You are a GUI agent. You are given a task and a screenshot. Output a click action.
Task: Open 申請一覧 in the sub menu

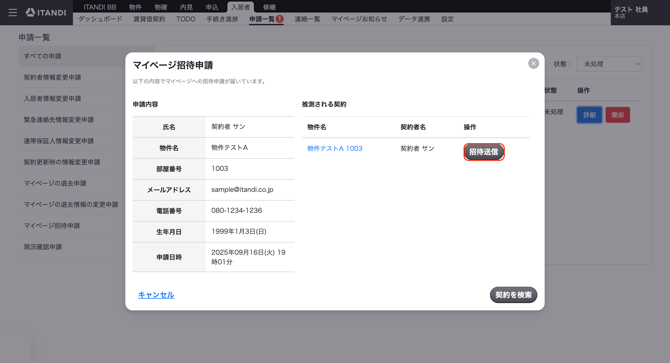tap(262, 19)
